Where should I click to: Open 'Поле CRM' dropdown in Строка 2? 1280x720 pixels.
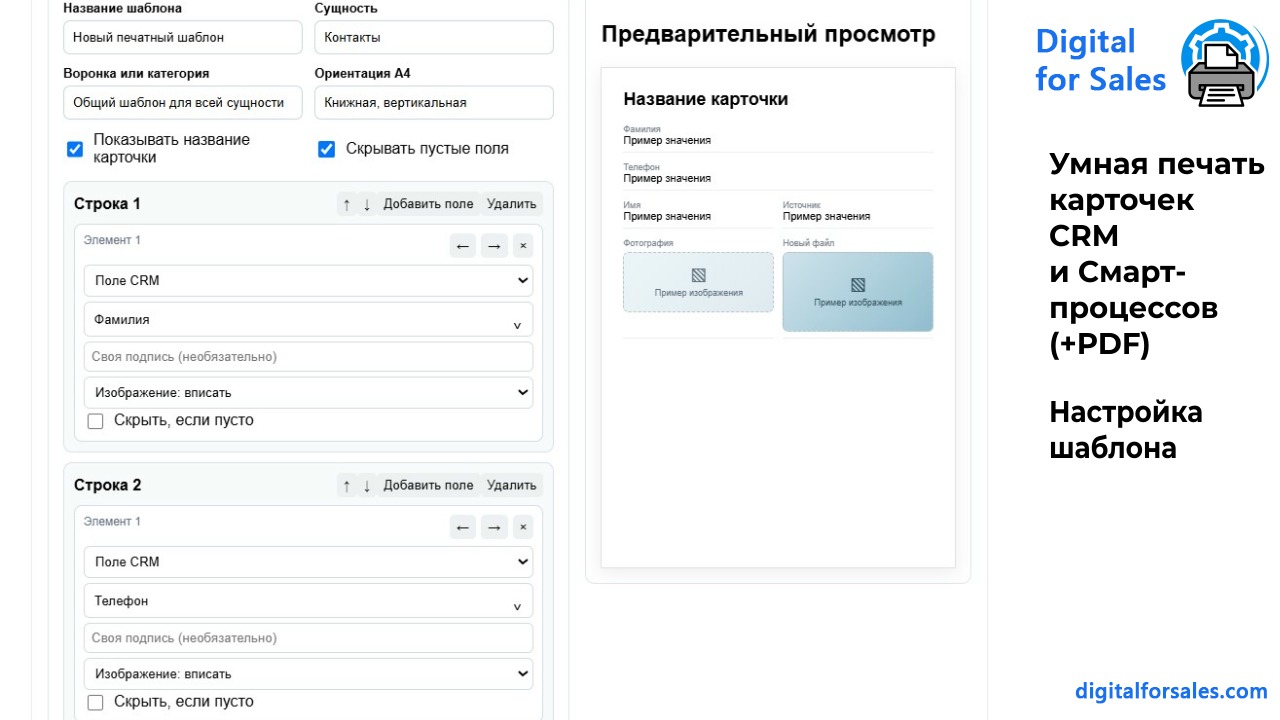[308, 561]
